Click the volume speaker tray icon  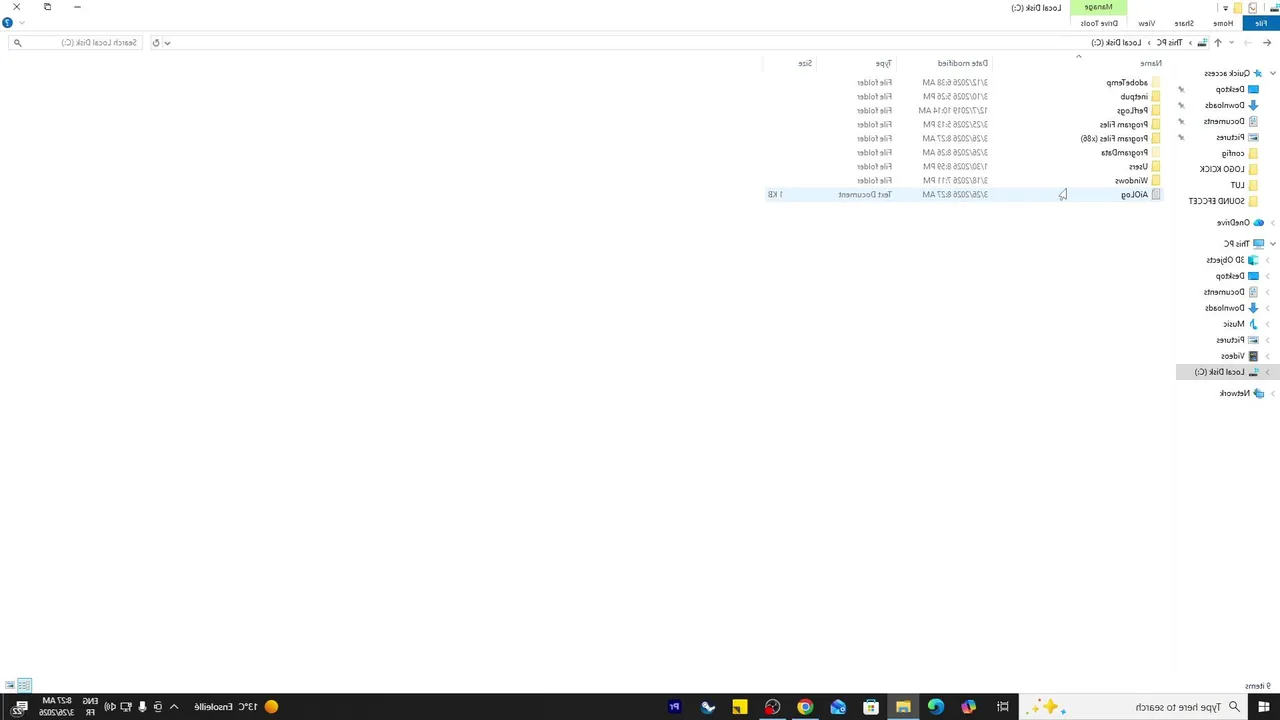[x=109, y=707]
